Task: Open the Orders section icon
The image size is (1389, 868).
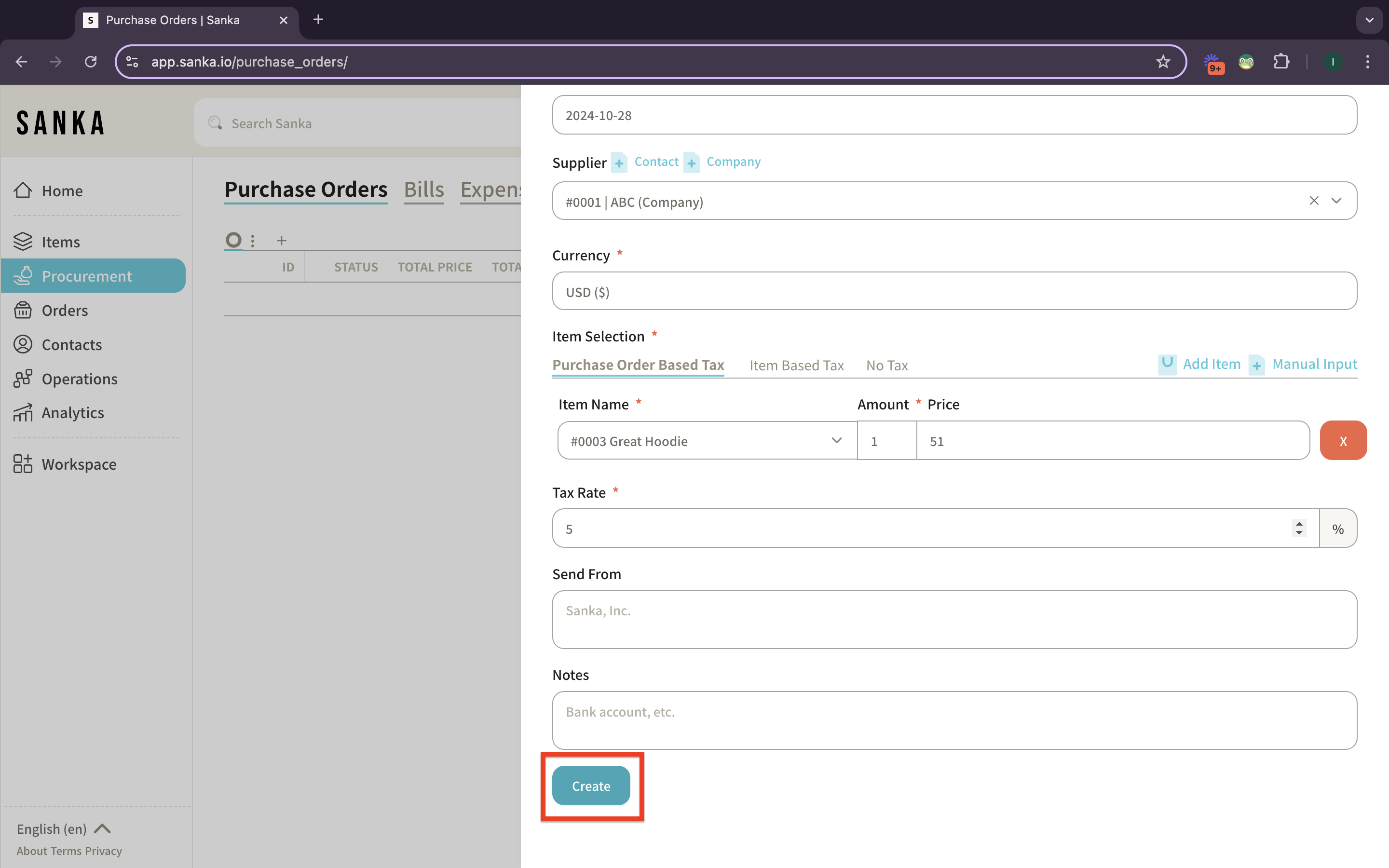Action: (x=23, y=310)
